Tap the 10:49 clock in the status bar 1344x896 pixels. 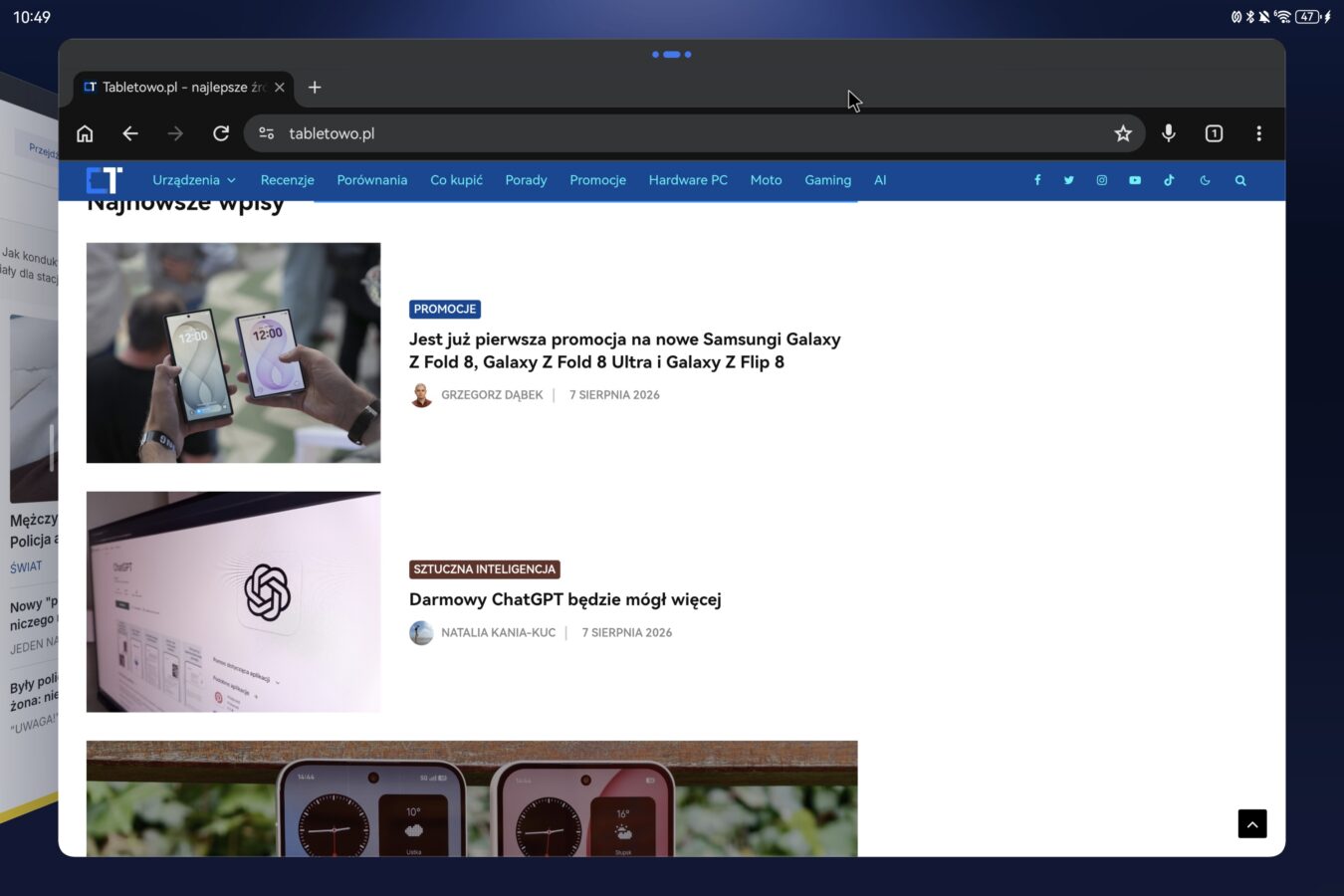pyautogui.click(x=32, y=17)
